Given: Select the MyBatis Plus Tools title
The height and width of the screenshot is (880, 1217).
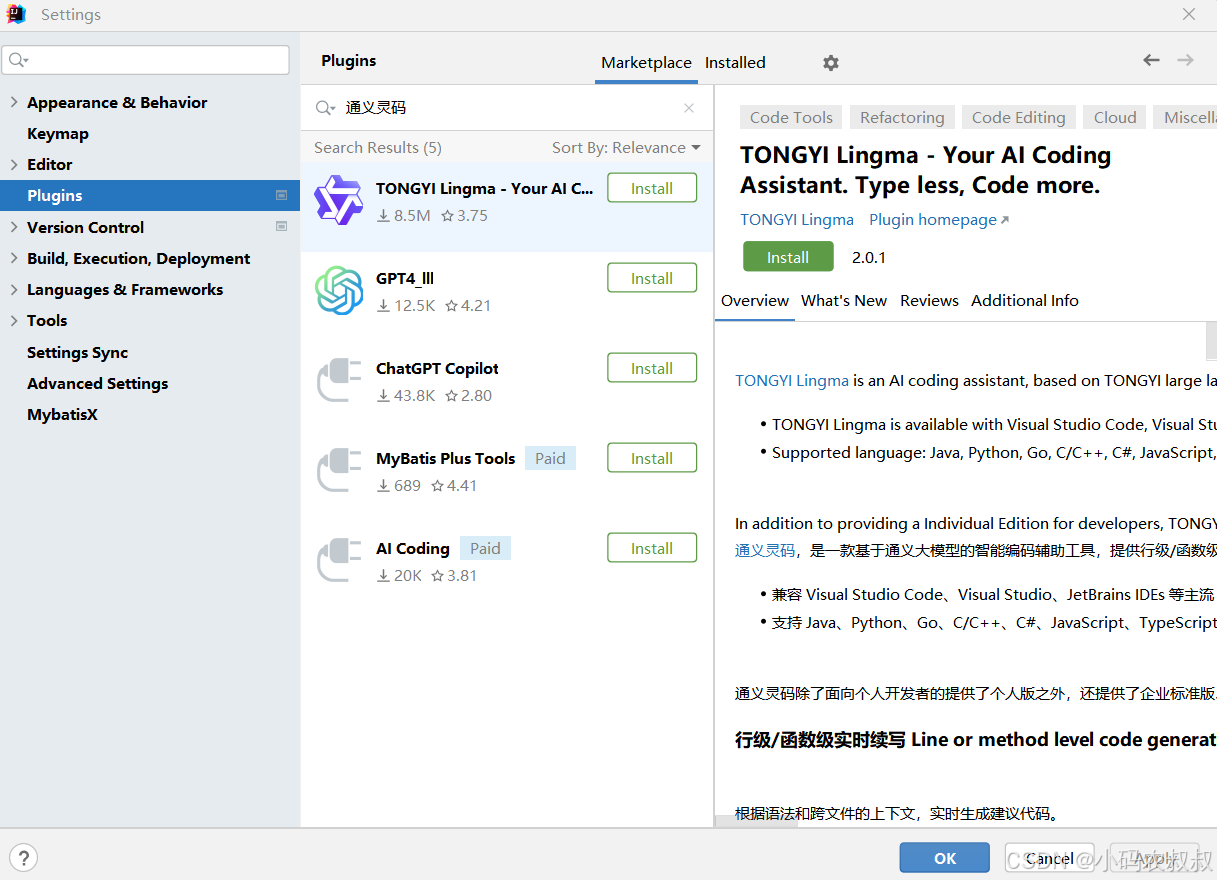Looking at the screenshot, I should tap(445, 458).
